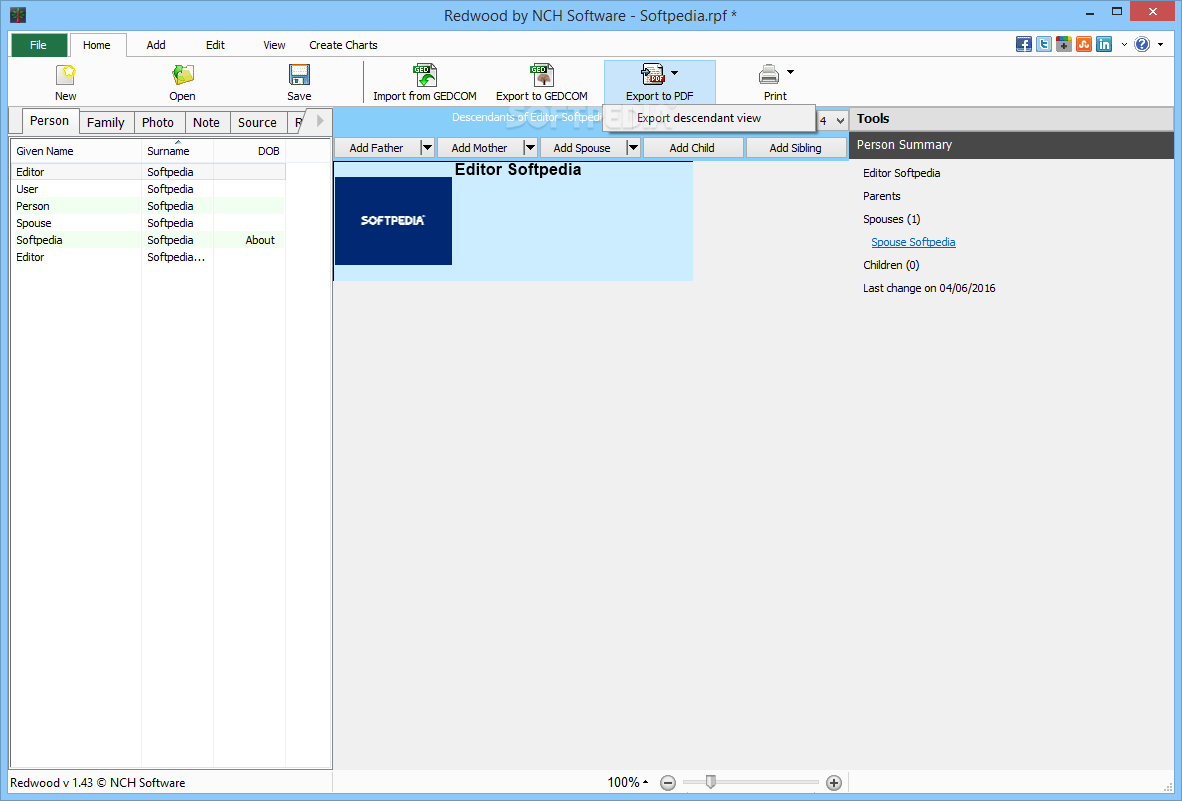The image size is (1182, 801).
Task: Expand the social share overflow arrow
Action: tap(1124, 44)
